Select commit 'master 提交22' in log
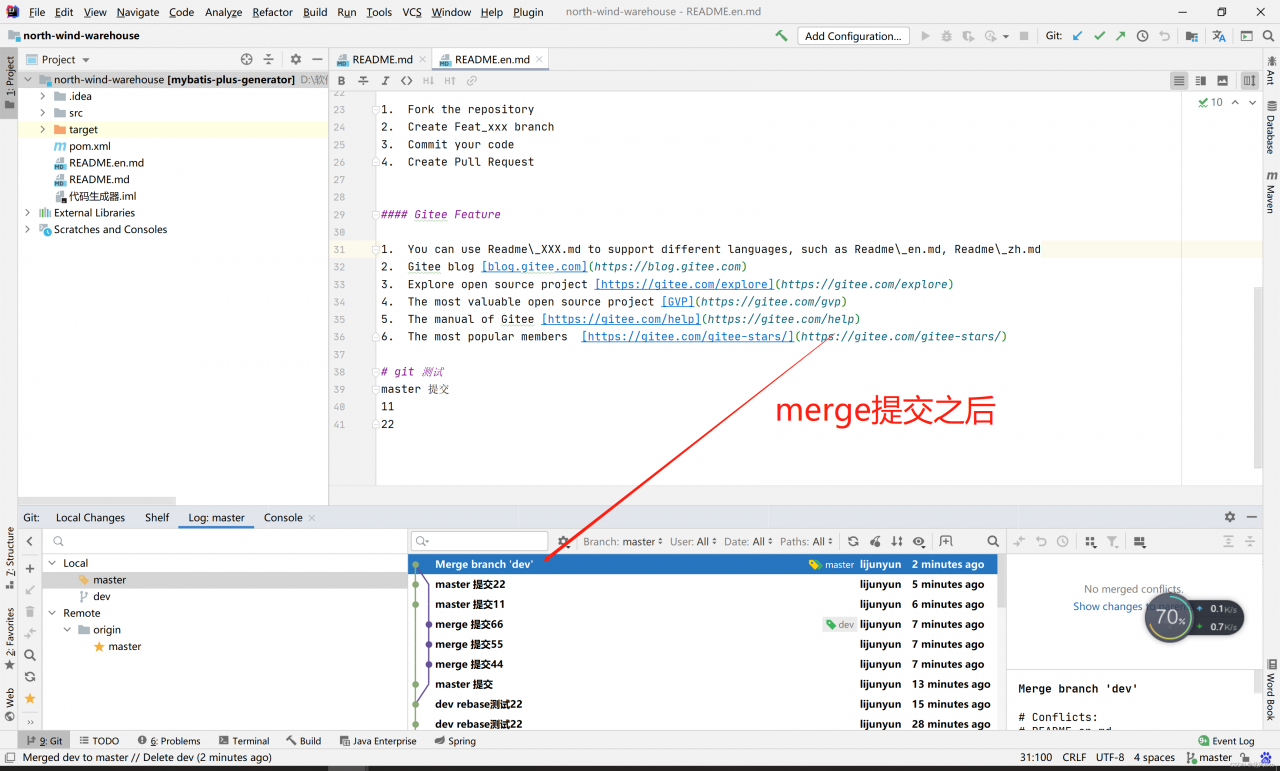This screenshot has width=1280, height=771. coord(703,584)
